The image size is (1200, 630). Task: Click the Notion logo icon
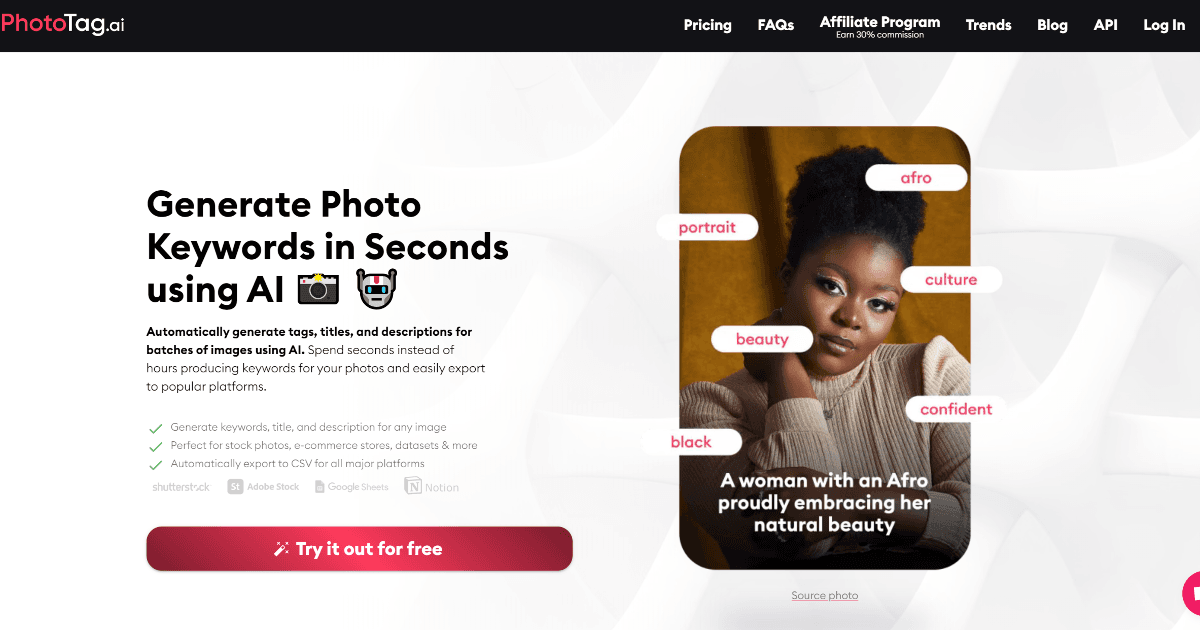click(413, 487)
